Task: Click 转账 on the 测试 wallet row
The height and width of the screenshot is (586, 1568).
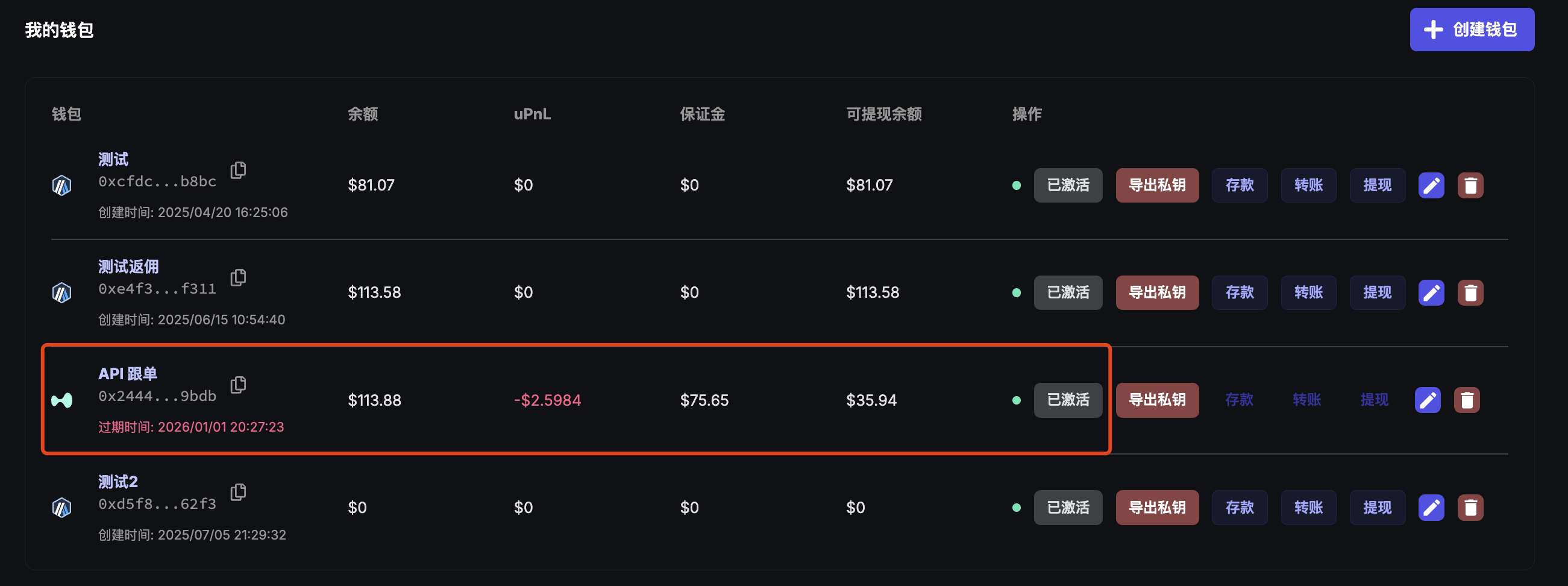Action: pos(1308,185)
